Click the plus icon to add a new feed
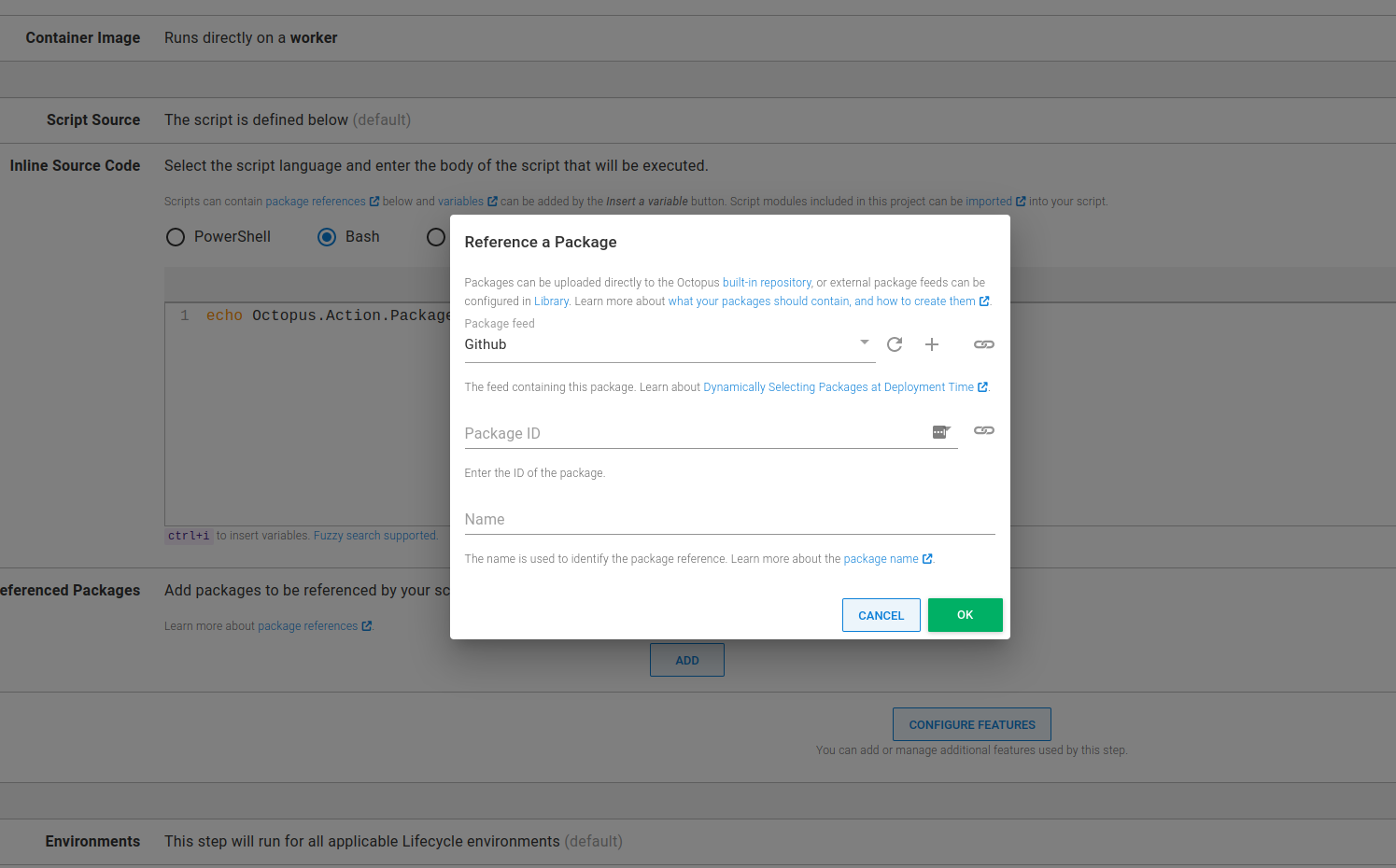Screen dimensions: 1396x868 click(932, 344)
